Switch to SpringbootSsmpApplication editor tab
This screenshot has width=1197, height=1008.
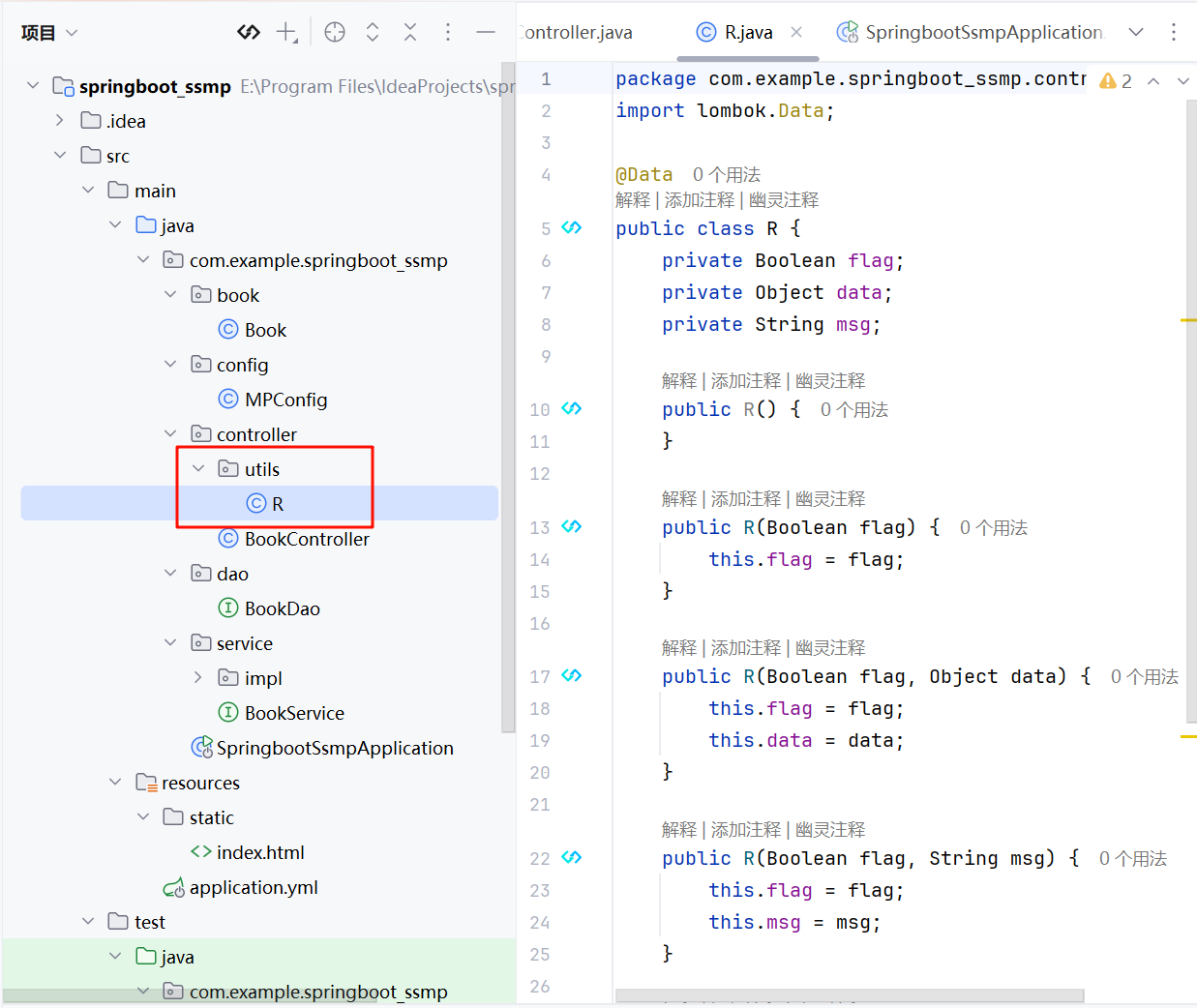pos(970,32)
